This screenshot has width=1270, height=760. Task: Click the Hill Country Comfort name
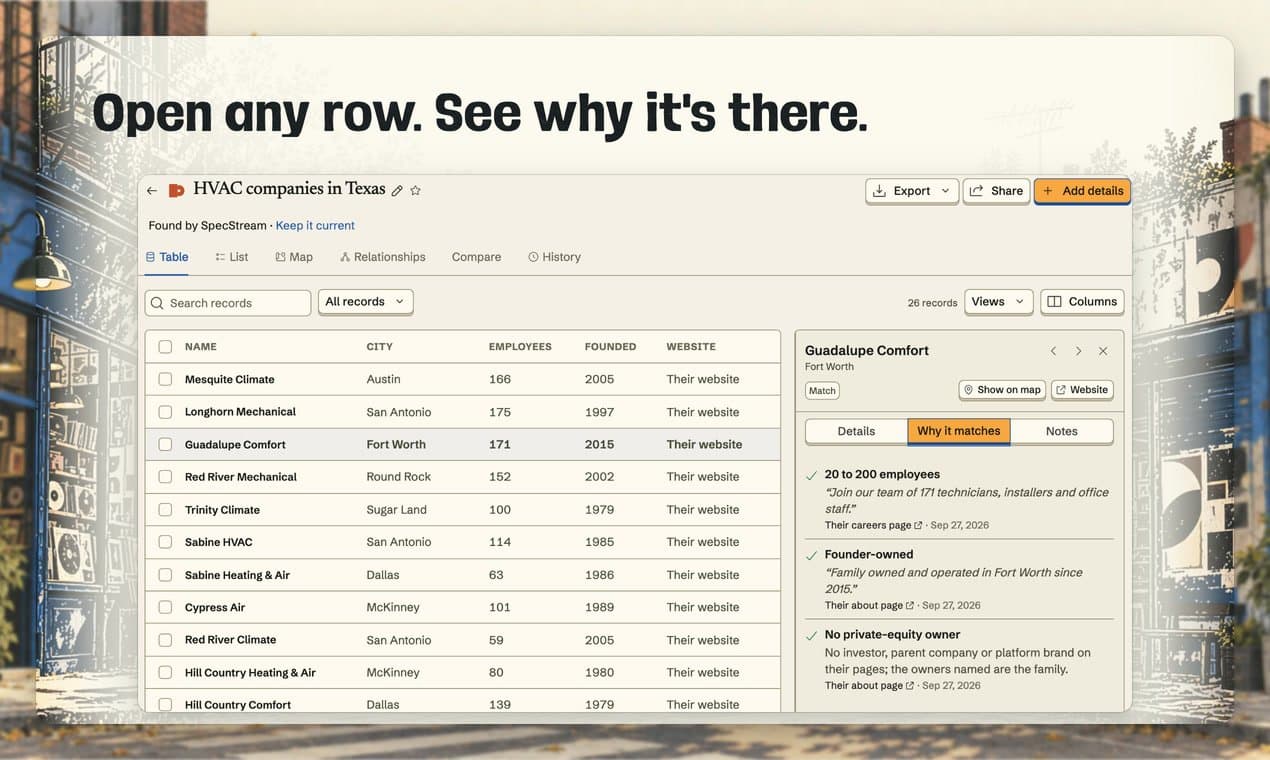tap(238, 704)
